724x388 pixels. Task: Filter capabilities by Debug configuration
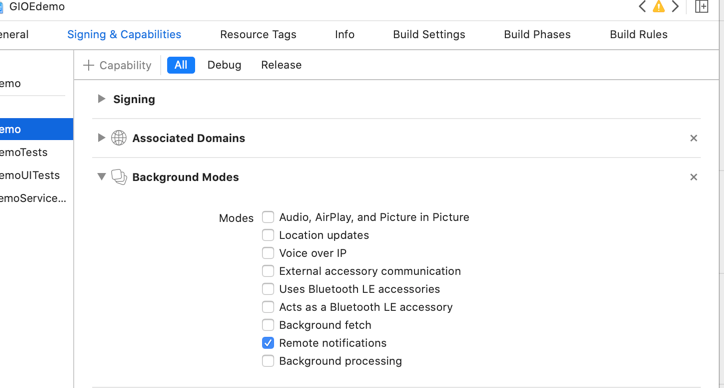coord(224,65)
